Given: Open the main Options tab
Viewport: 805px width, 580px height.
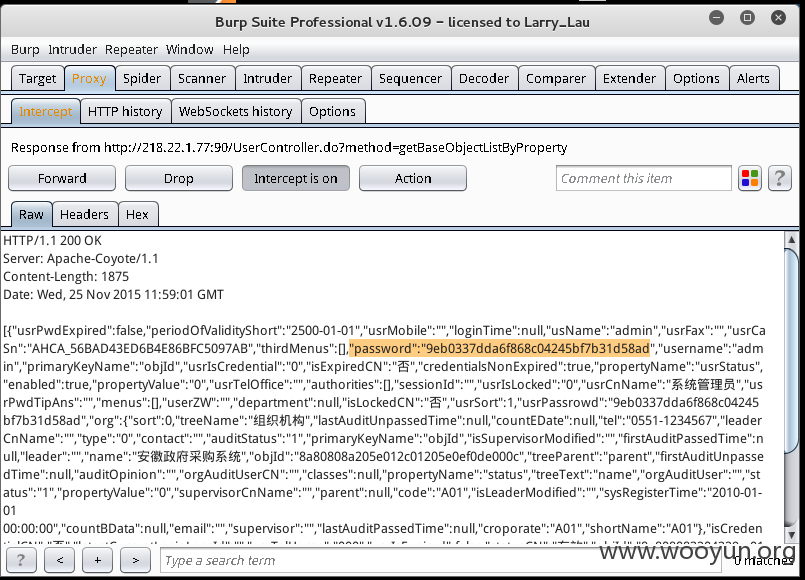Looking at the screenshot, I should coord(697,79).
